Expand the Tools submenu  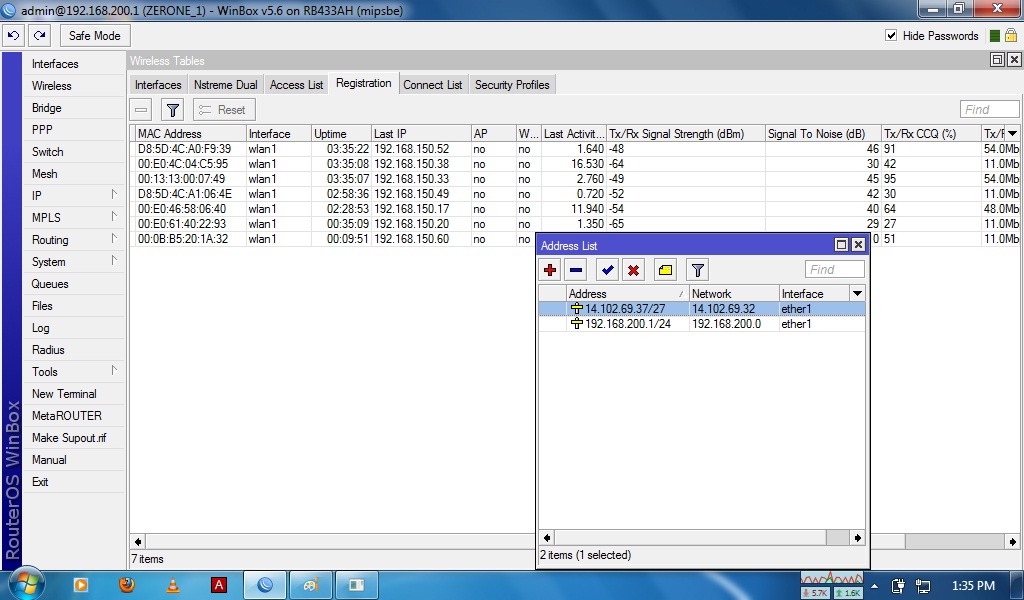[x=72, y=371]
